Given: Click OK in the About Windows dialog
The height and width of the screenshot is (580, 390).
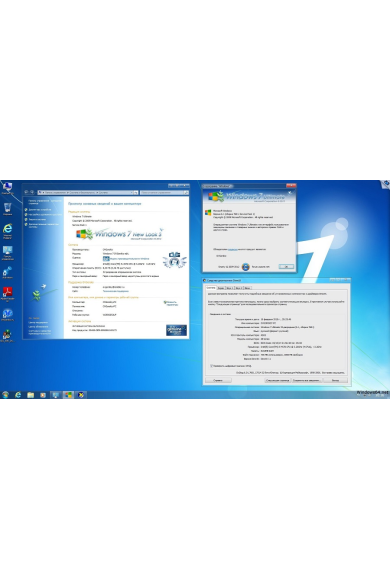Looking at the screenshot, I should [x=286, y=266].
